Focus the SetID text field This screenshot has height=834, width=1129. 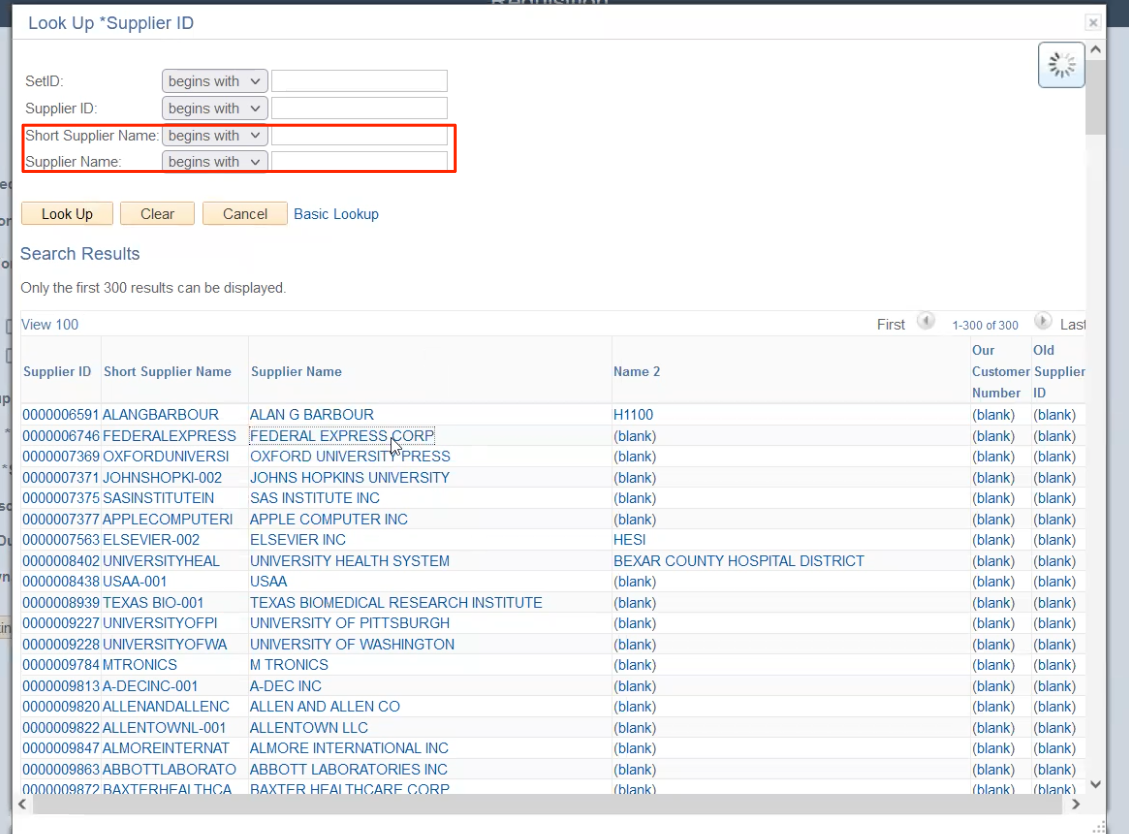pyautogui.click(x=359, y=81)
